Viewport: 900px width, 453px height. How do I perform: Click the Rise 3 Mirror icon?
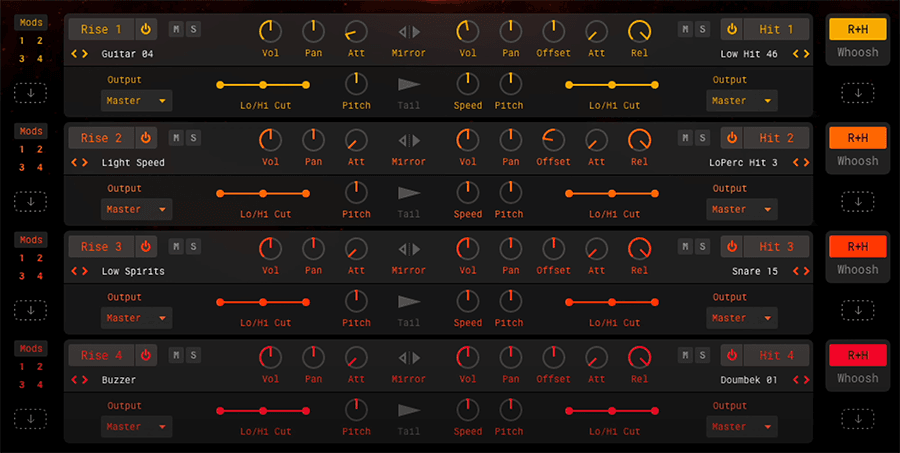tap(409, 249)
